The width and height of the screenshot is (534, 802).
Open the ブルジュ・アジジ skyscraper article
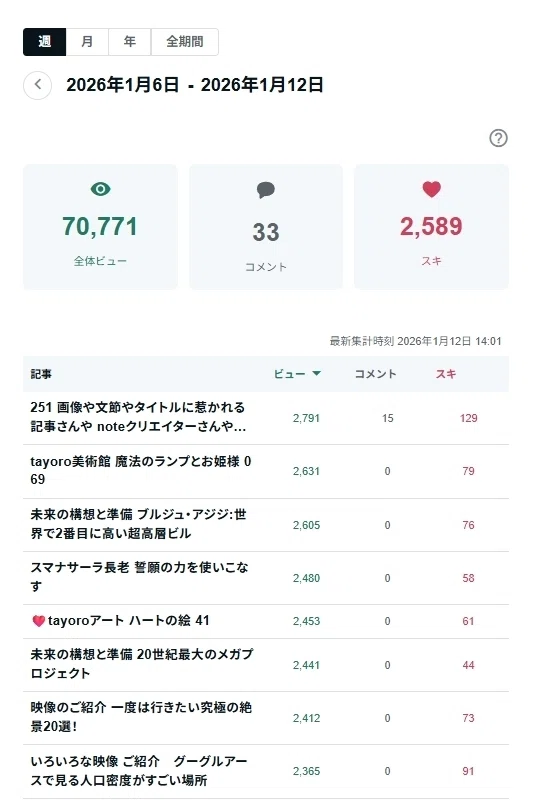[x=138, y=524]
